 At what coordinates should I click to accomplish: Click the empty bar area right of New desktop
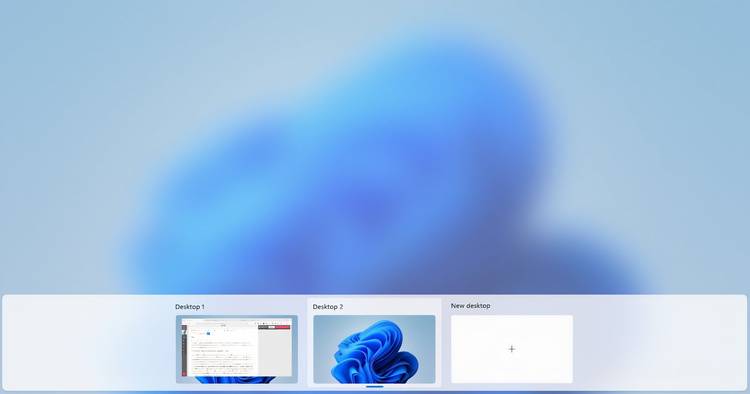tap(660, 343)
